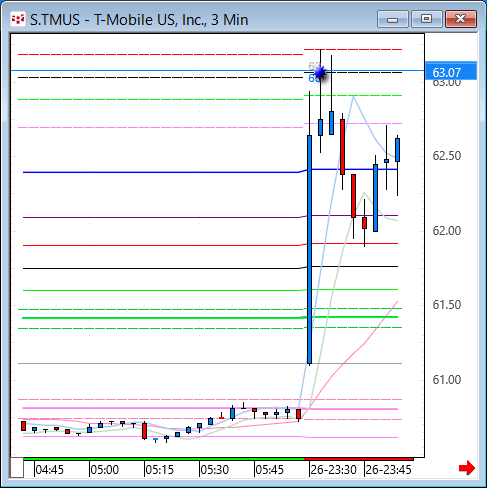
Task: Close the S.TMUS chart window
Action: click(461, 19)
